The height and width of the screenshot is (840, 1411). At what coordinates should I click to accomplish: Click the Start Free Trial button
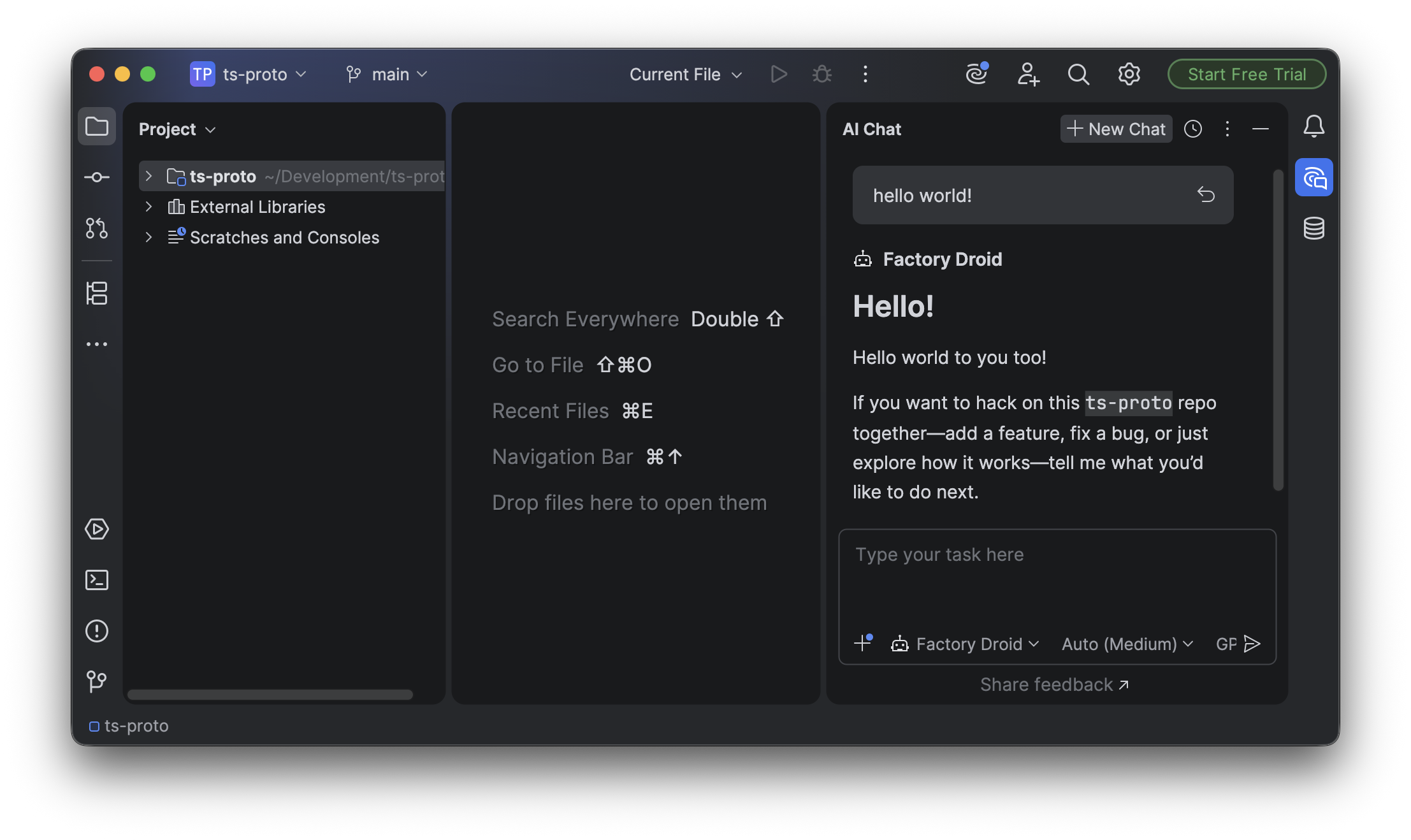[x=1246, y=73]
